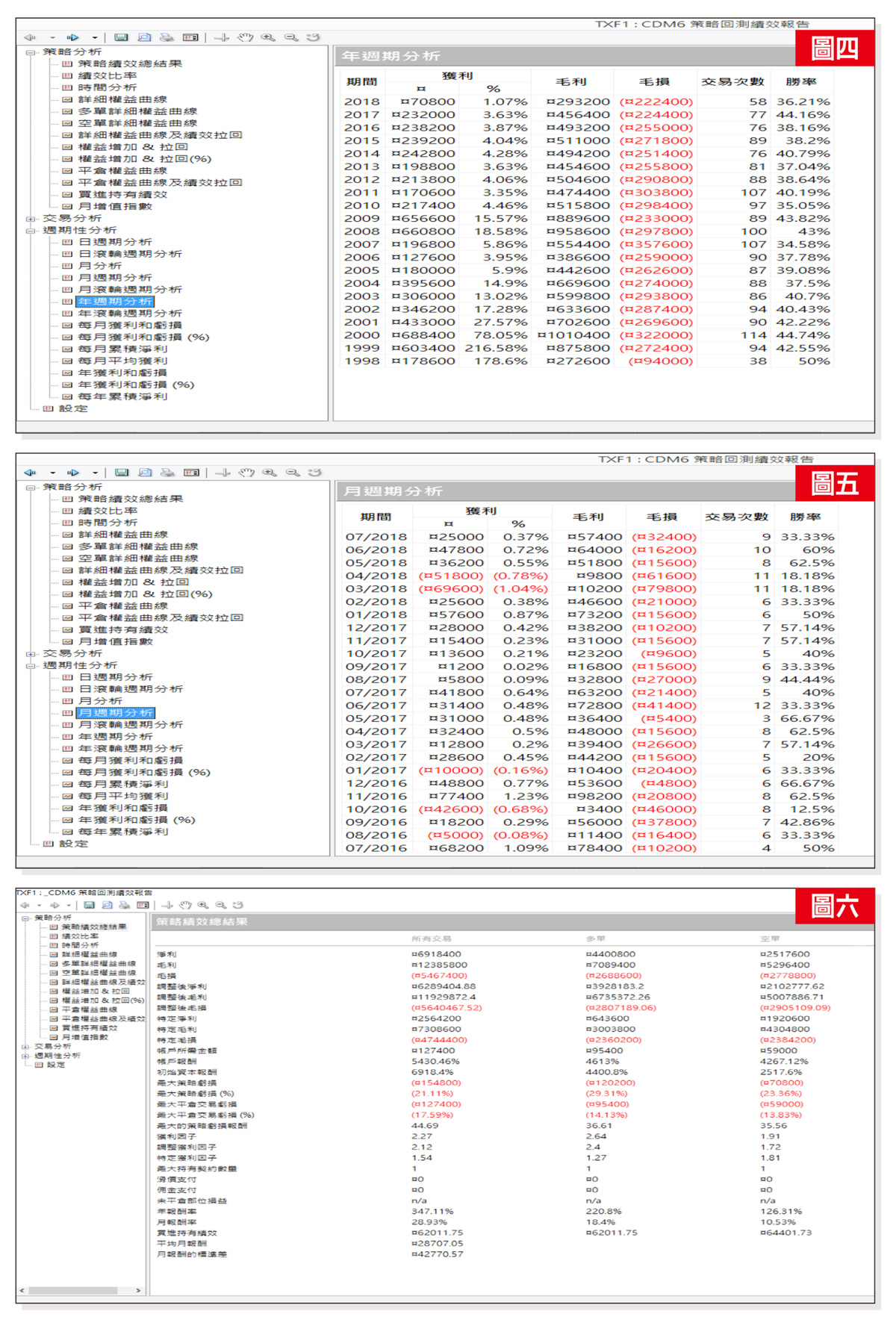The image size is (896, 1317).
Task: Click the Save icon in the 圖四 toolbar
Action: [x=121, y=37]
